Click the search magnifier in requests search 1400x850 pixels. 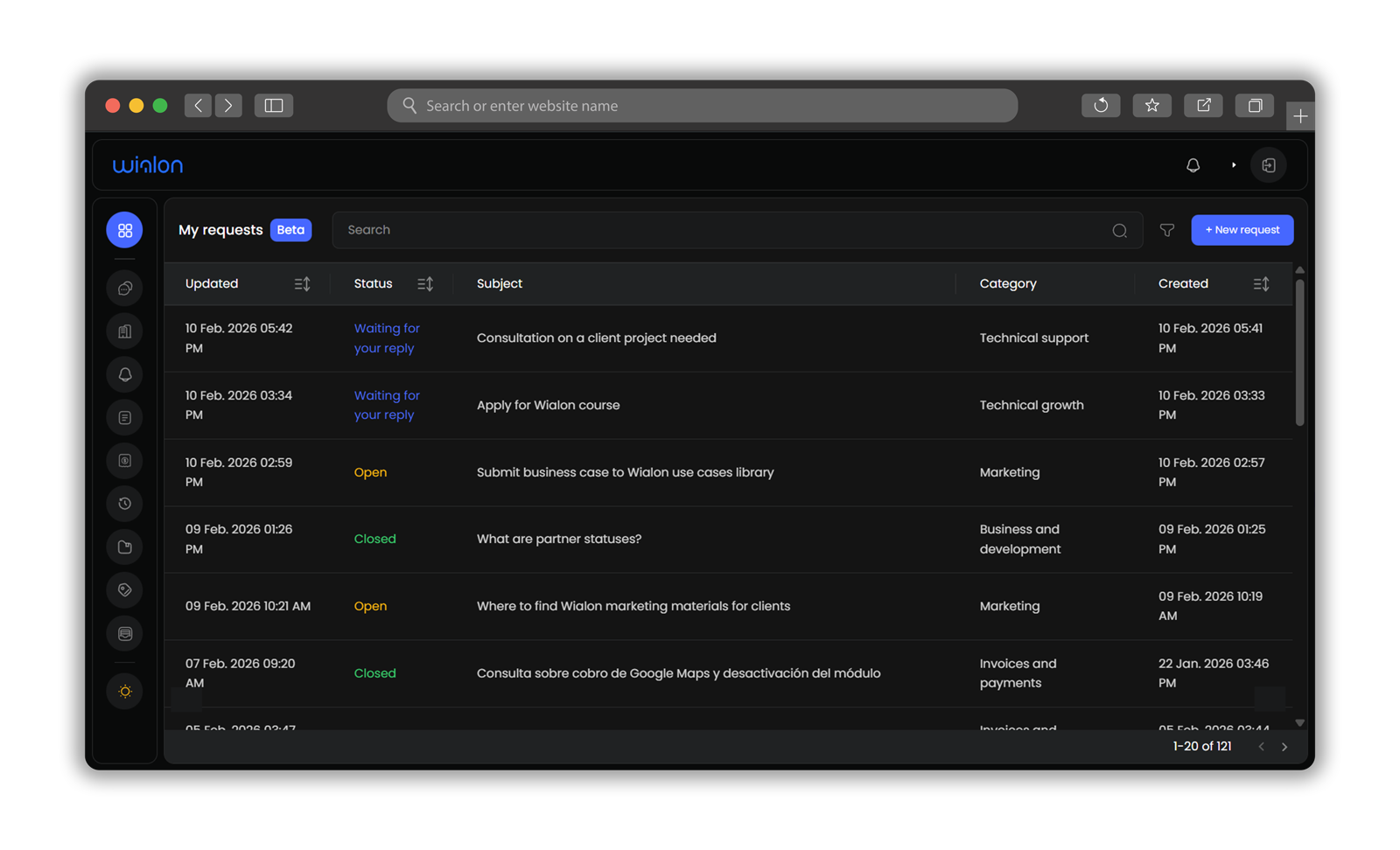pyautogui.click(x=1119, y=231)
